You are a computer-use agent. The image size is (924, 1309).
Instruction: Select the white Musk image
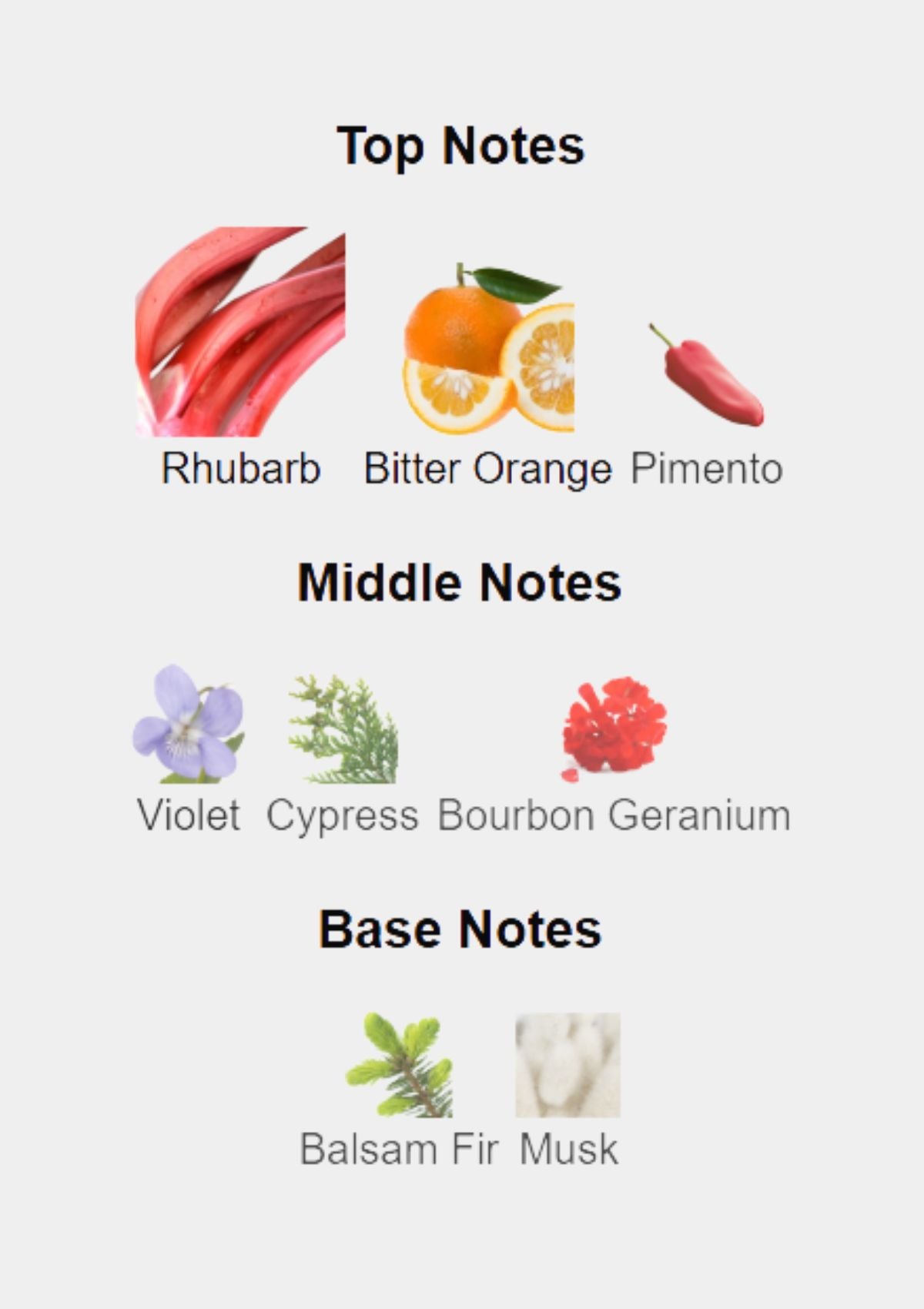coord(567,1065)
